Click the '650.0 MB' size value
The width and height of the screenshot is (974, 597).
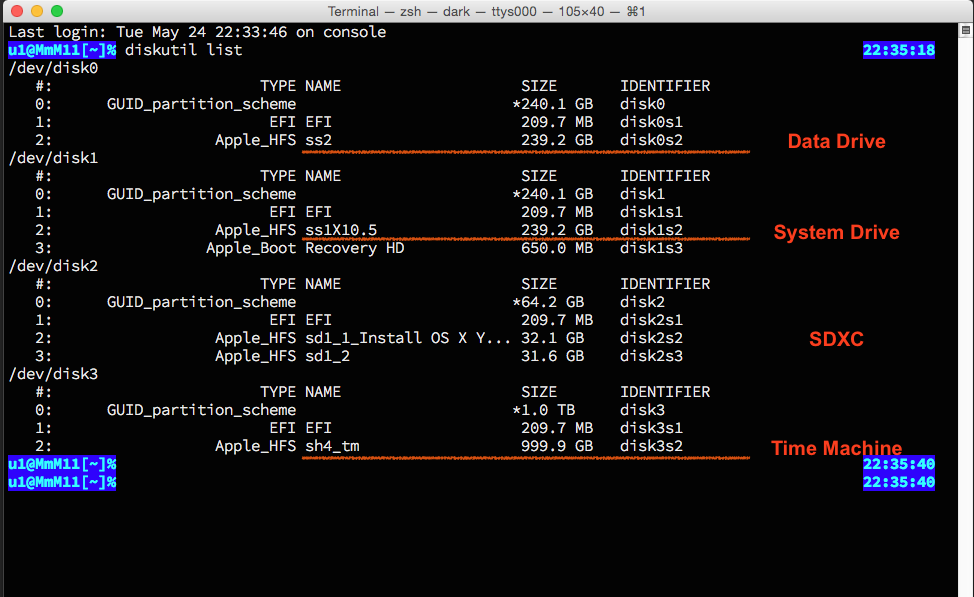[557, 248]
